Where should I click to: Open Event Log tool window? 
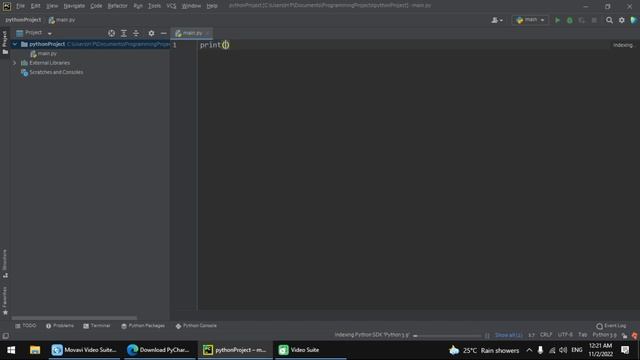[611, 326]
